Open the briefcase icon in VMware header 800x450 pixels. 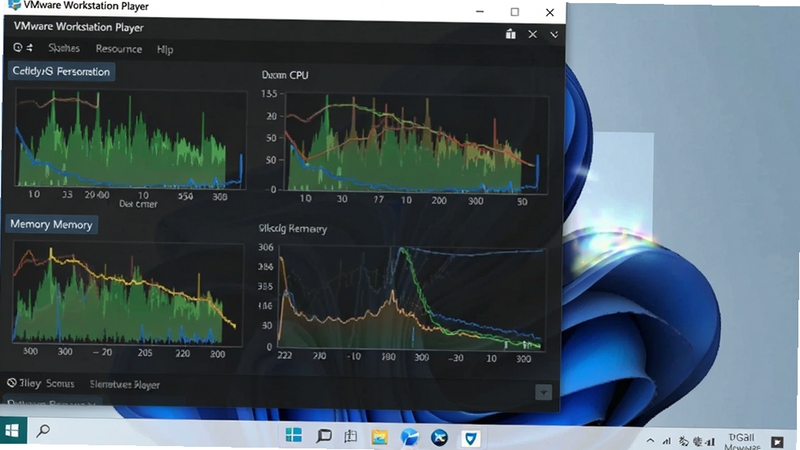click(x=510, y=34)
